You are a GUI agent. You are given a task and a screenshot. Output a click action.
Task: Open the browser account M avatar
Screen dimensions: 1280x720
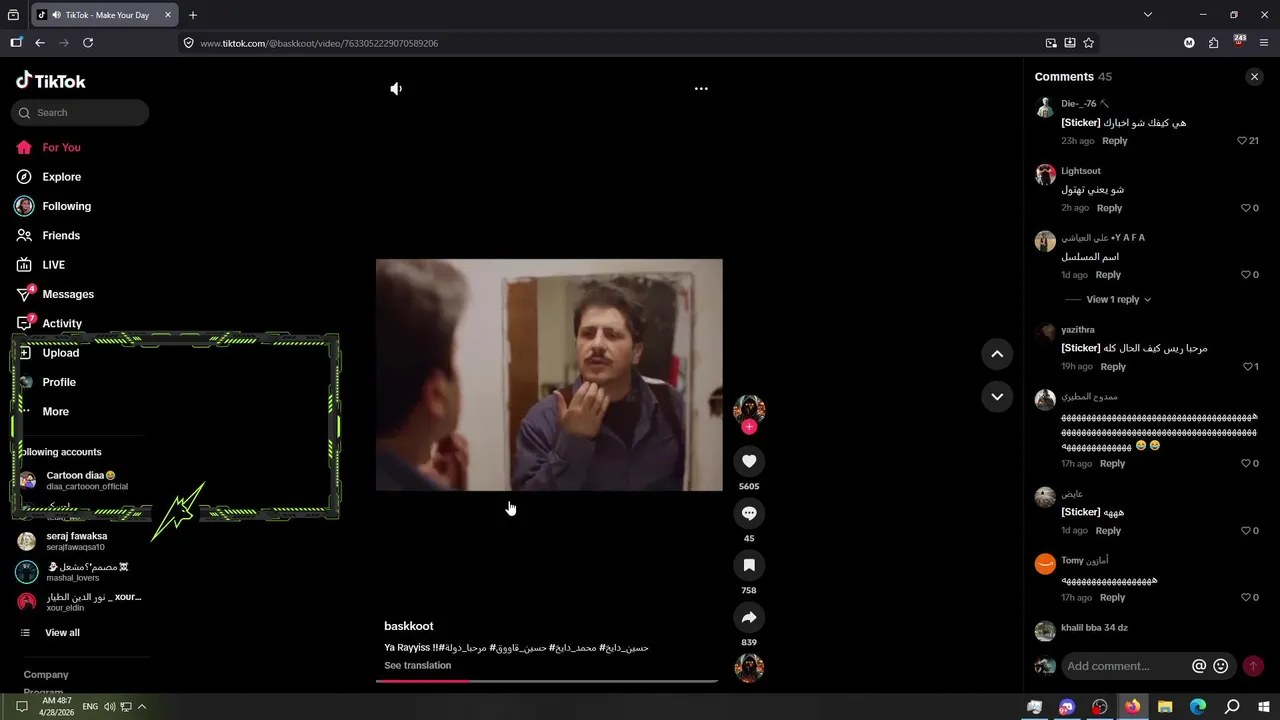[x=1189, y=43]
